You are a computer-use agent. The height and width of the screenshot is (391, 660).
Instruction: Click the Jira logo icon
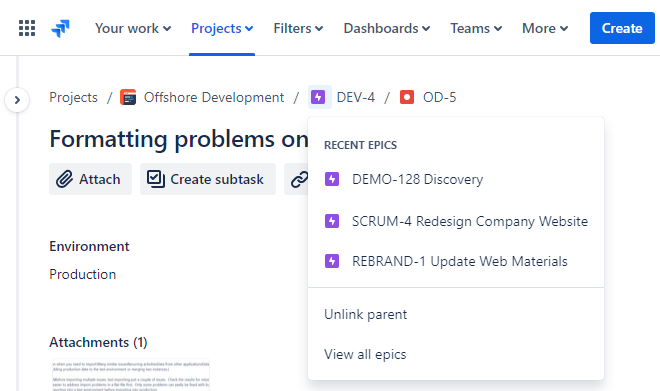[x=61, y=28]
